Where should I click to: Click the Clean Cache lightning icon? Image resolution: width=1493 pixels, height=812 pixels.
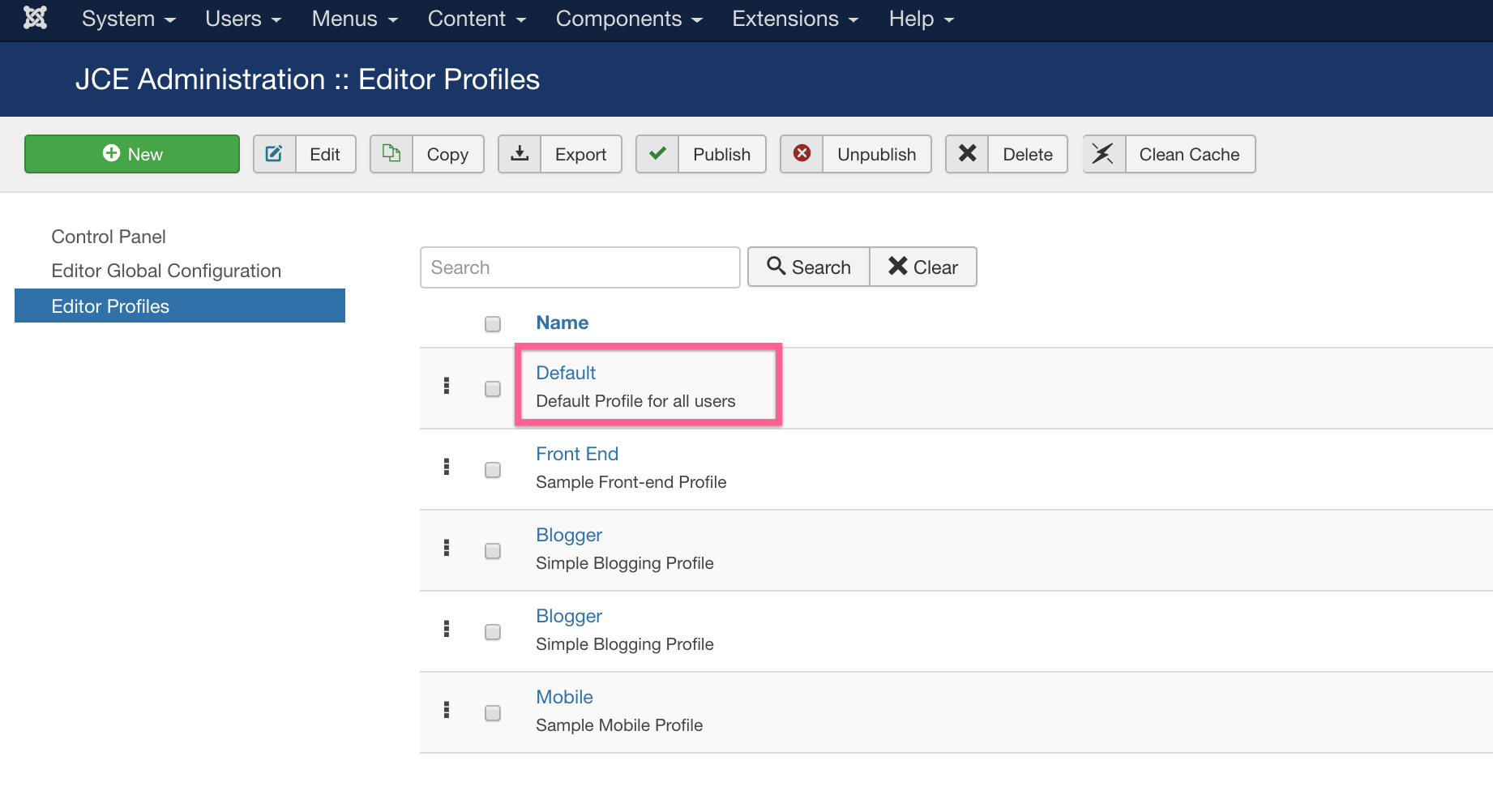click(x=1103, y=153)
